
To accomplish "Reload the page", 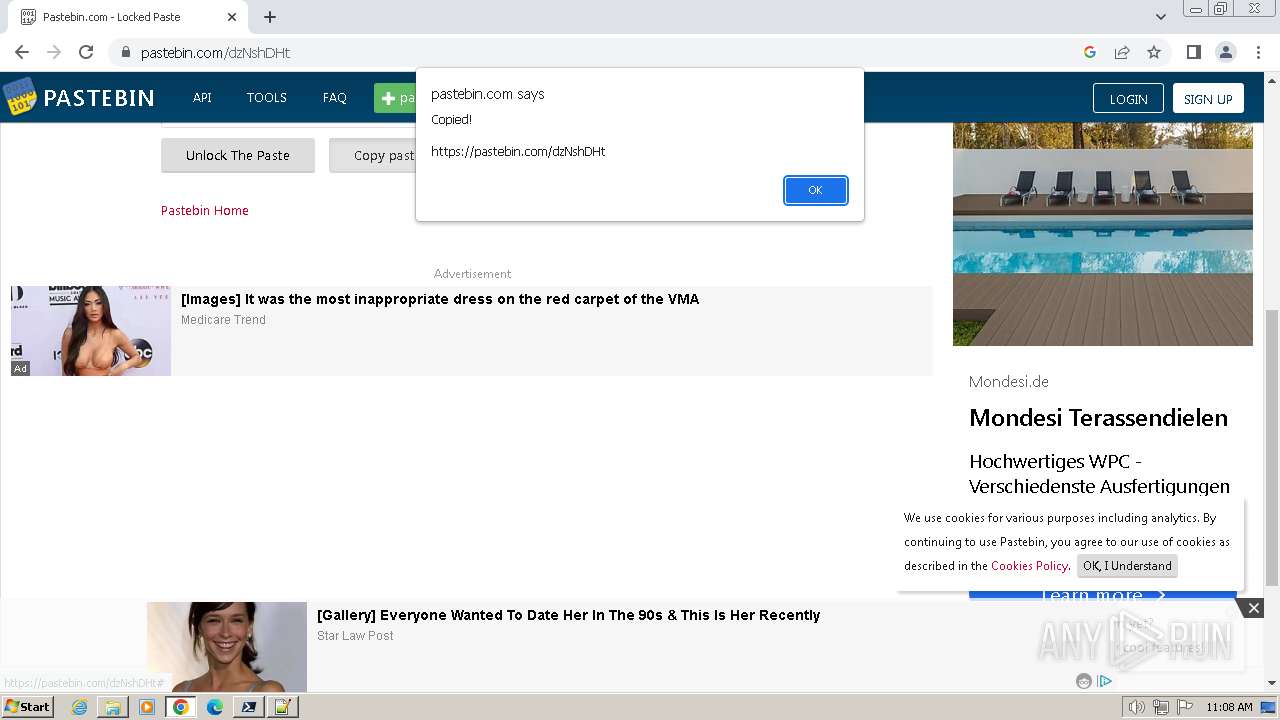I will [86, 52].
